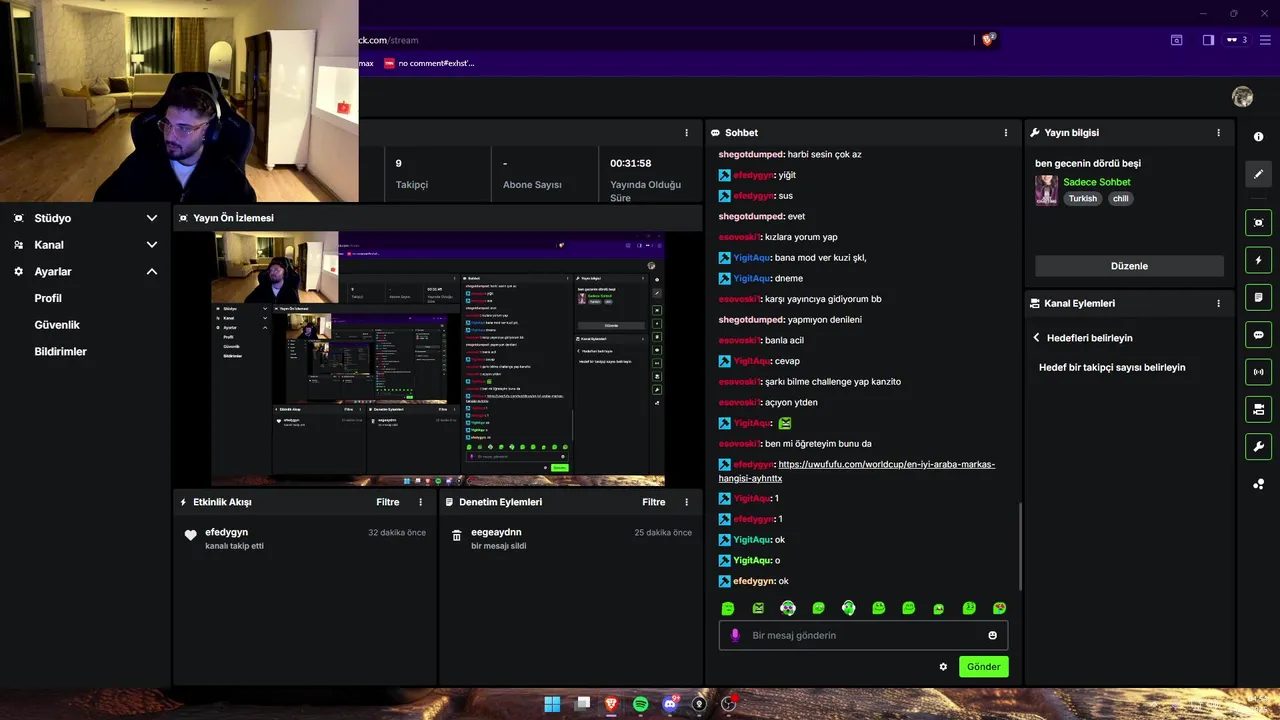1280x720 pixels.
Task: Click the Brave sidebar panel icon in toolbar
Action: [x=1208, y=40]
